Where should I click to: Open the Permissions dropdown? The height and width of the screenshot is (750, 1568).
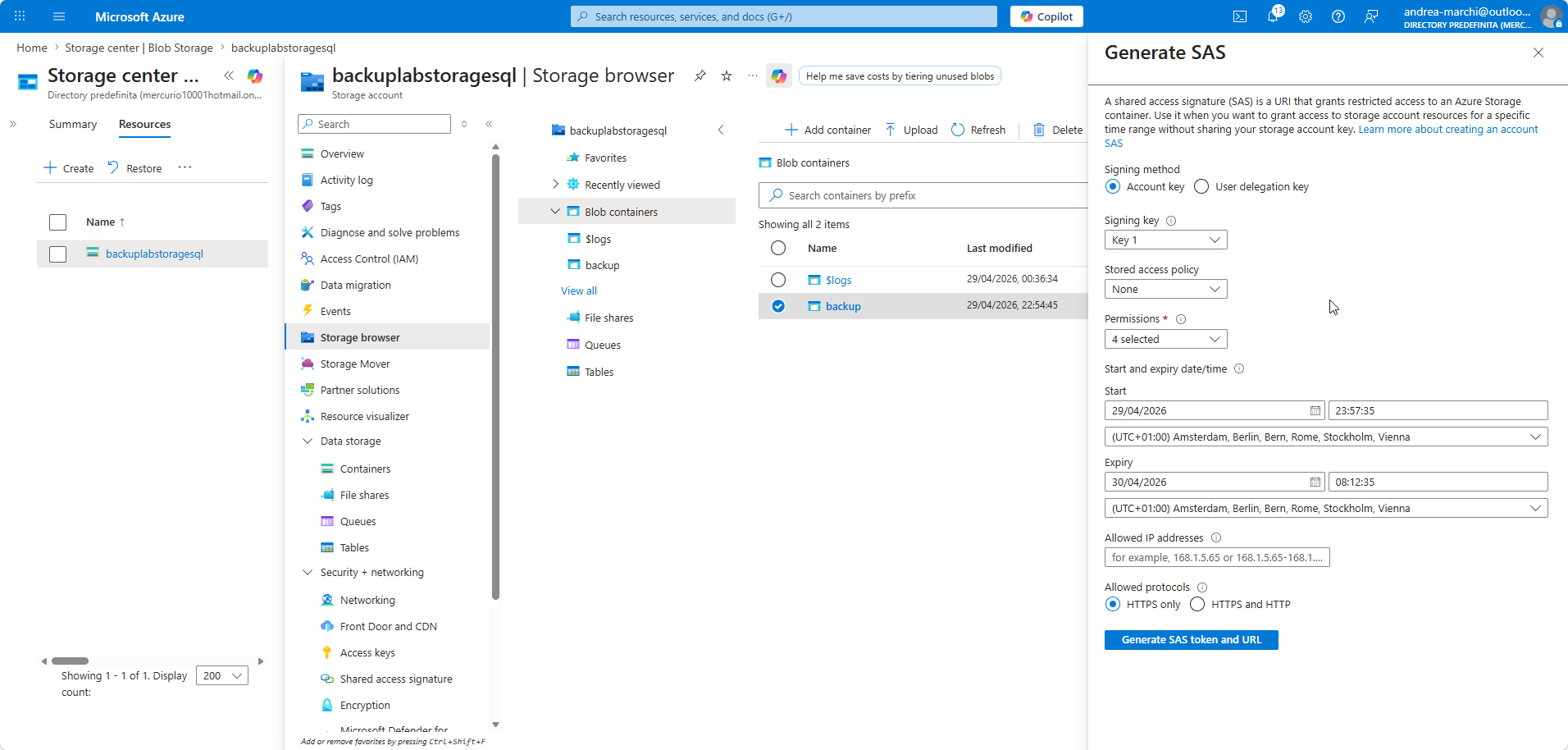click(1165, 340)
